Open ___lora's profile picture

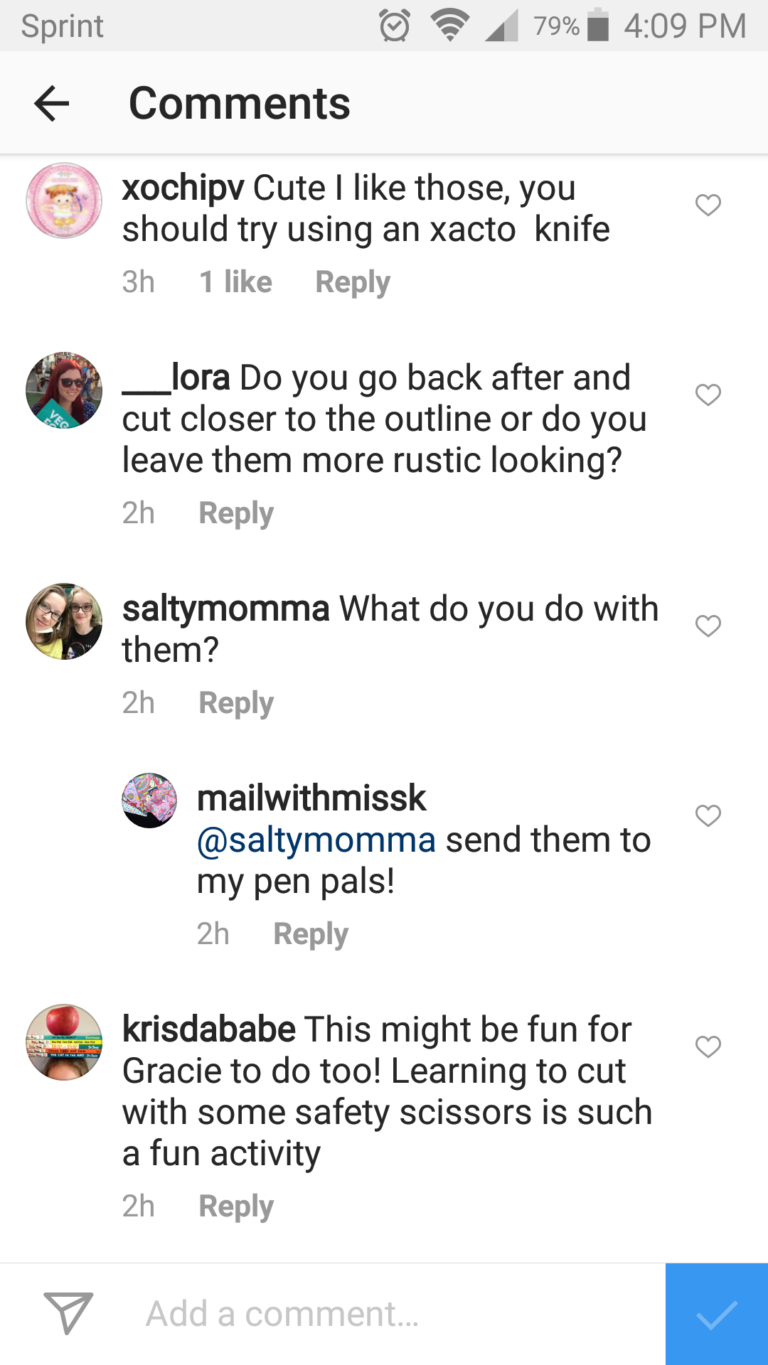(64, 391)
